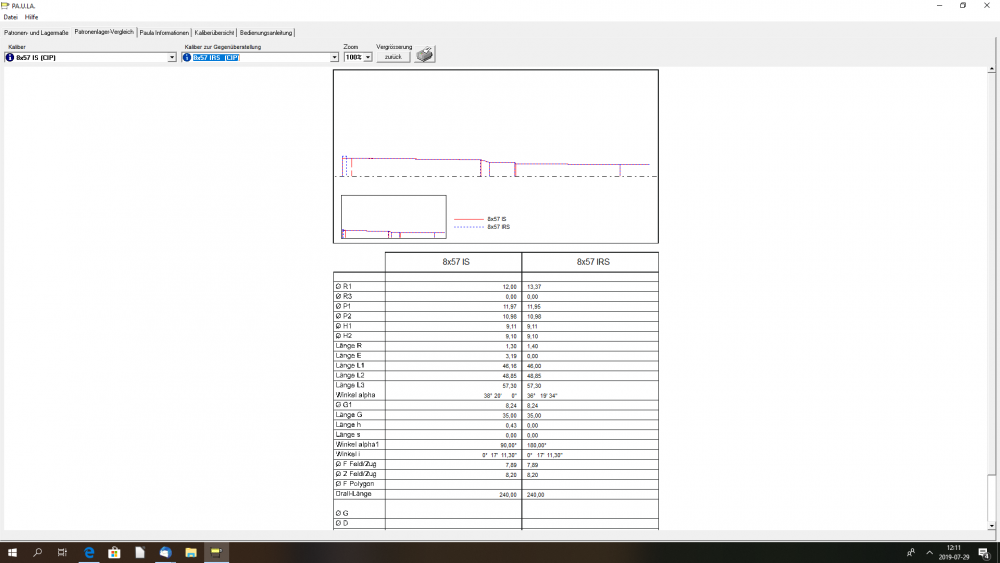This screenshot has height=563, width=1000.
Task: Open the Datei menu
Action: pos(10,17)
